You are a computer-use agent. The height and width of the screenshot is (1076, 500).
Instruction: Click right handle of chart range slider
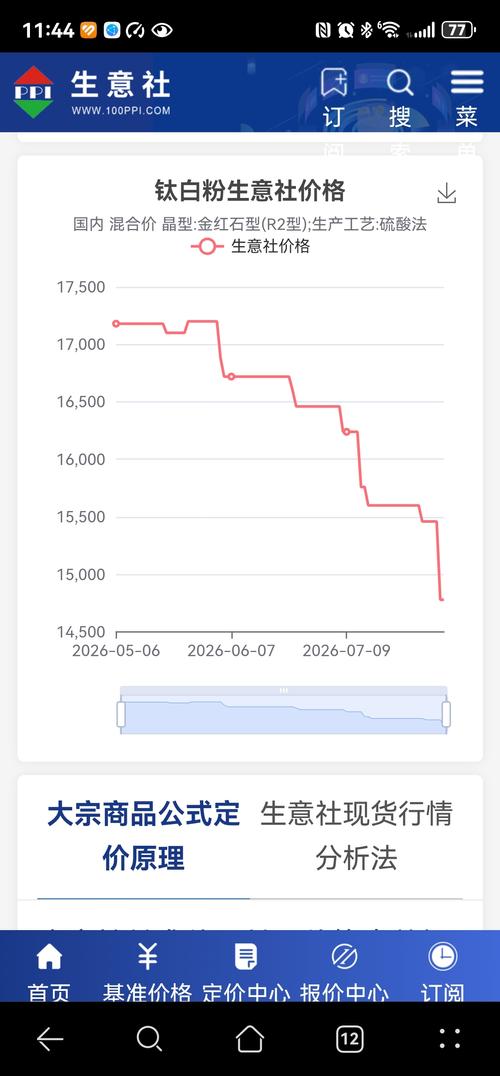(x=446, y=714)
